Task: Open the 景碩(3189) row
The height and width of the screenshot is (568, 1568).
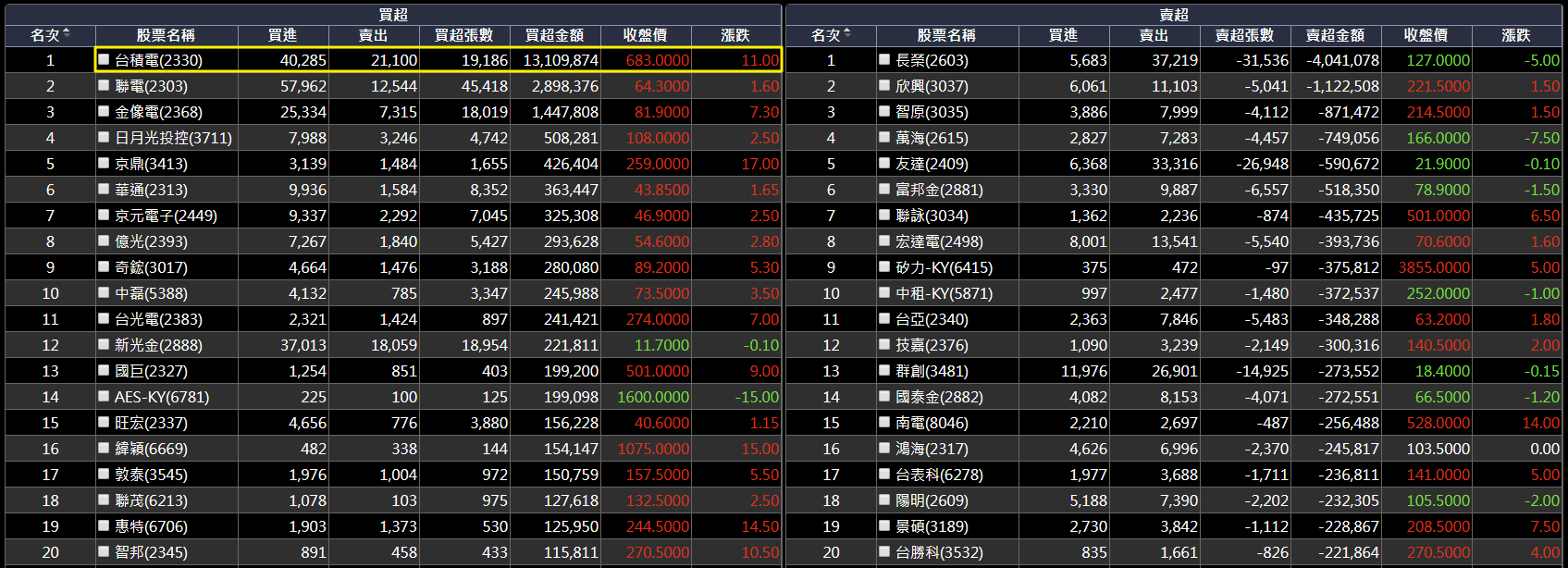Action: (x=1174, y=526)
